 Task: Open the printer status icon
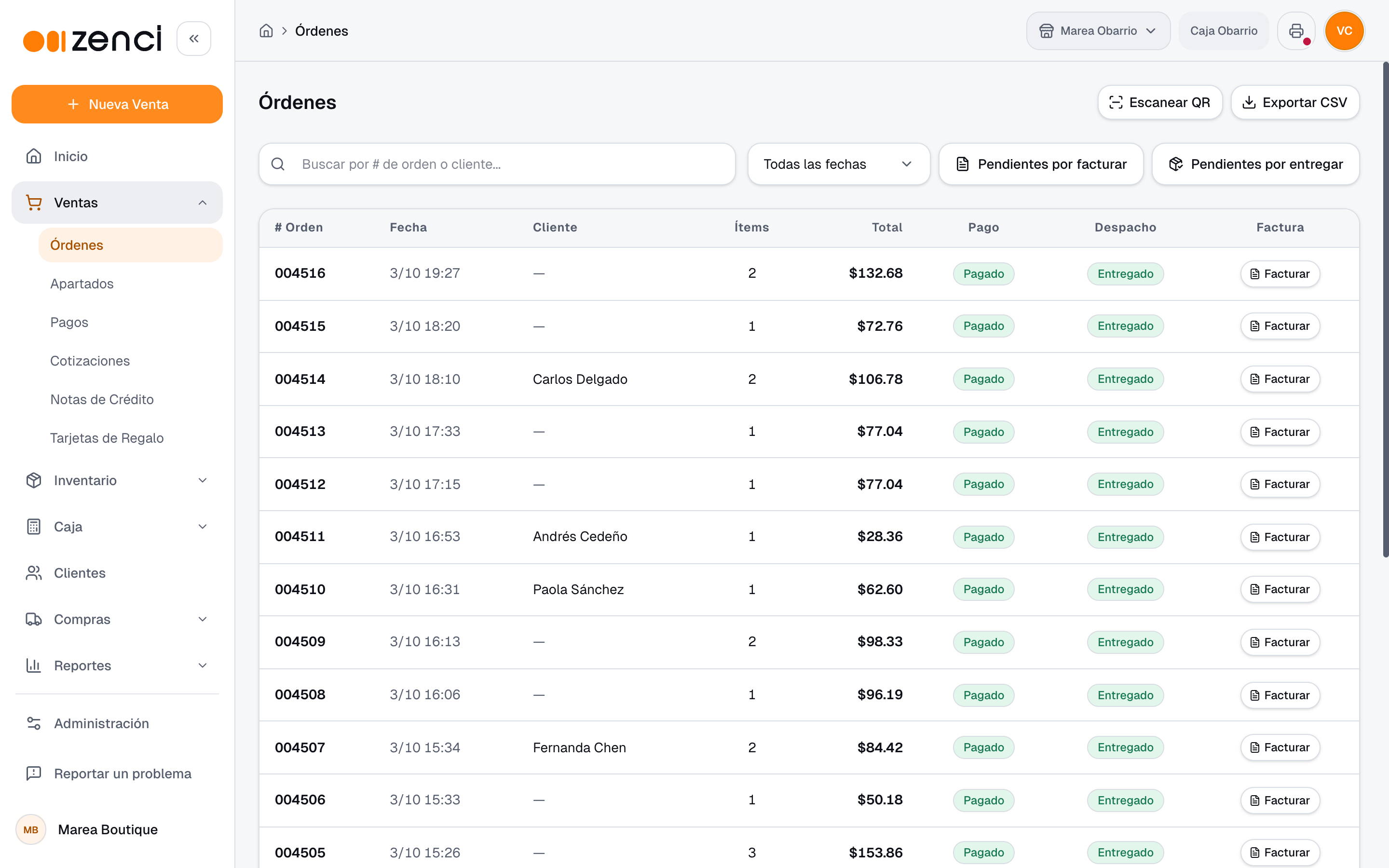(1296, 31)
